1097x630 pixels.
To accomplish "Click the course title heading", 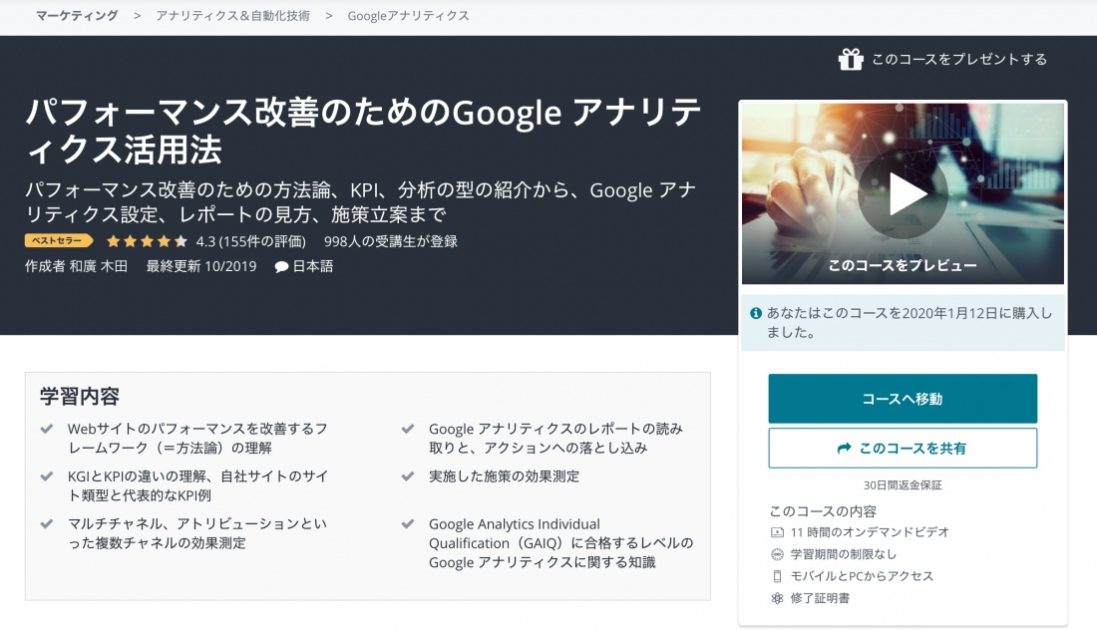I will pyautogui.click(x=363, y=131).
